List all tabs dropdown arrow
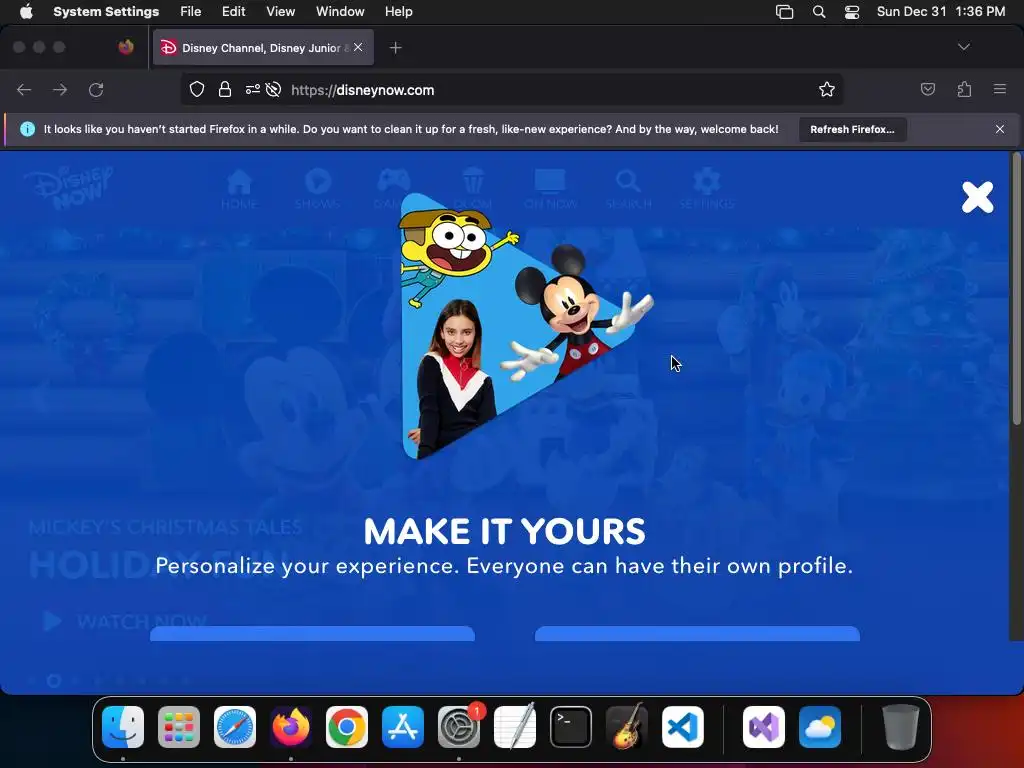The height and width of the screenshot is (768, 1024). [963, 47]
